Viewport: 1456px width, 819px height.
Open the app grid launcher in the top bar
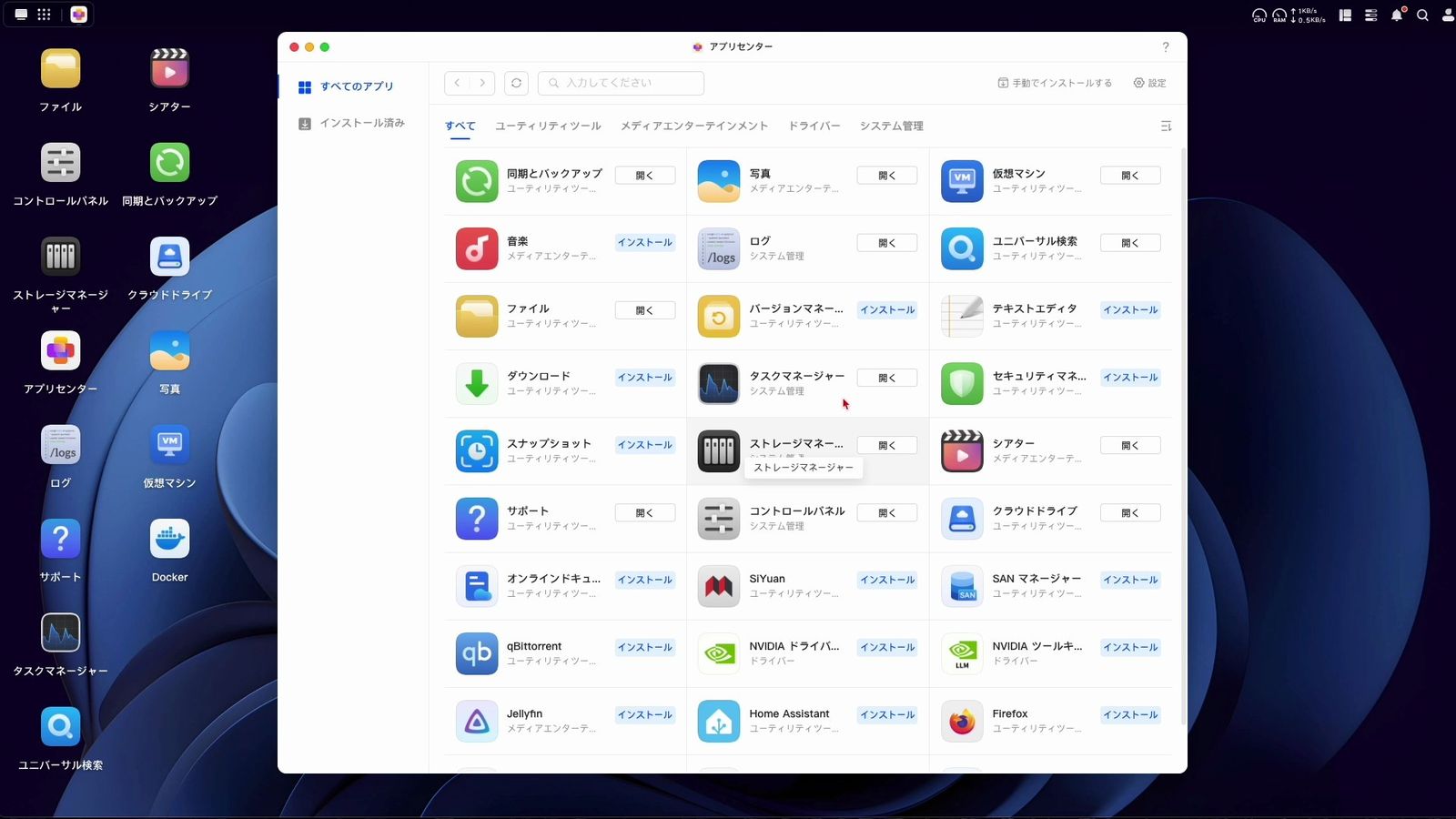pyautogui.click(x=44, y=15)
